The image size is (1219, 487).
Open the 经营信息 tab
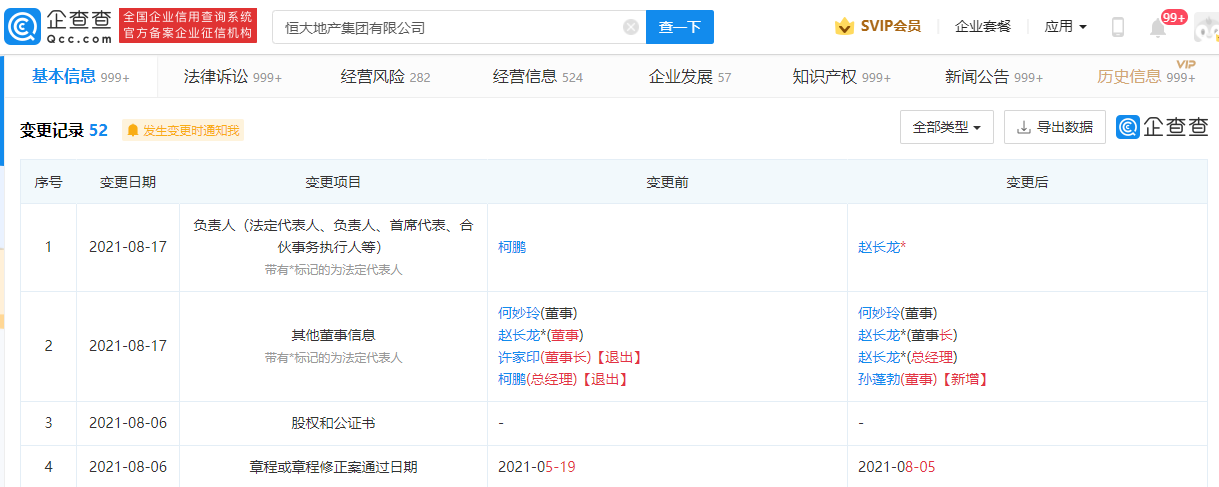click(x=538, y=77)
